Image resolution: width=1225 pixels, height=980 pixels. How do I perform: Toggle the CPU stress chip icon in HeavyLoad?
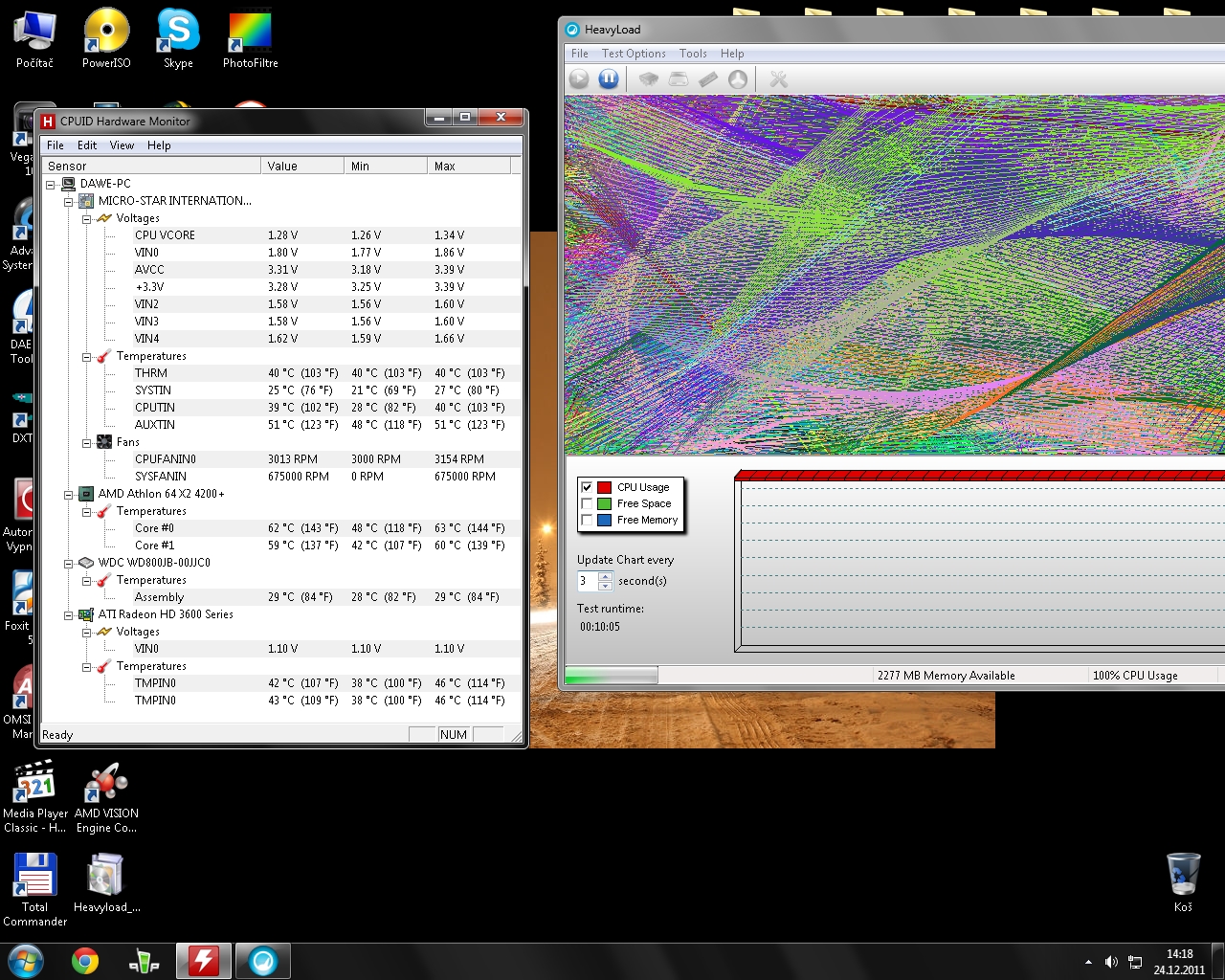coord(649,79)
